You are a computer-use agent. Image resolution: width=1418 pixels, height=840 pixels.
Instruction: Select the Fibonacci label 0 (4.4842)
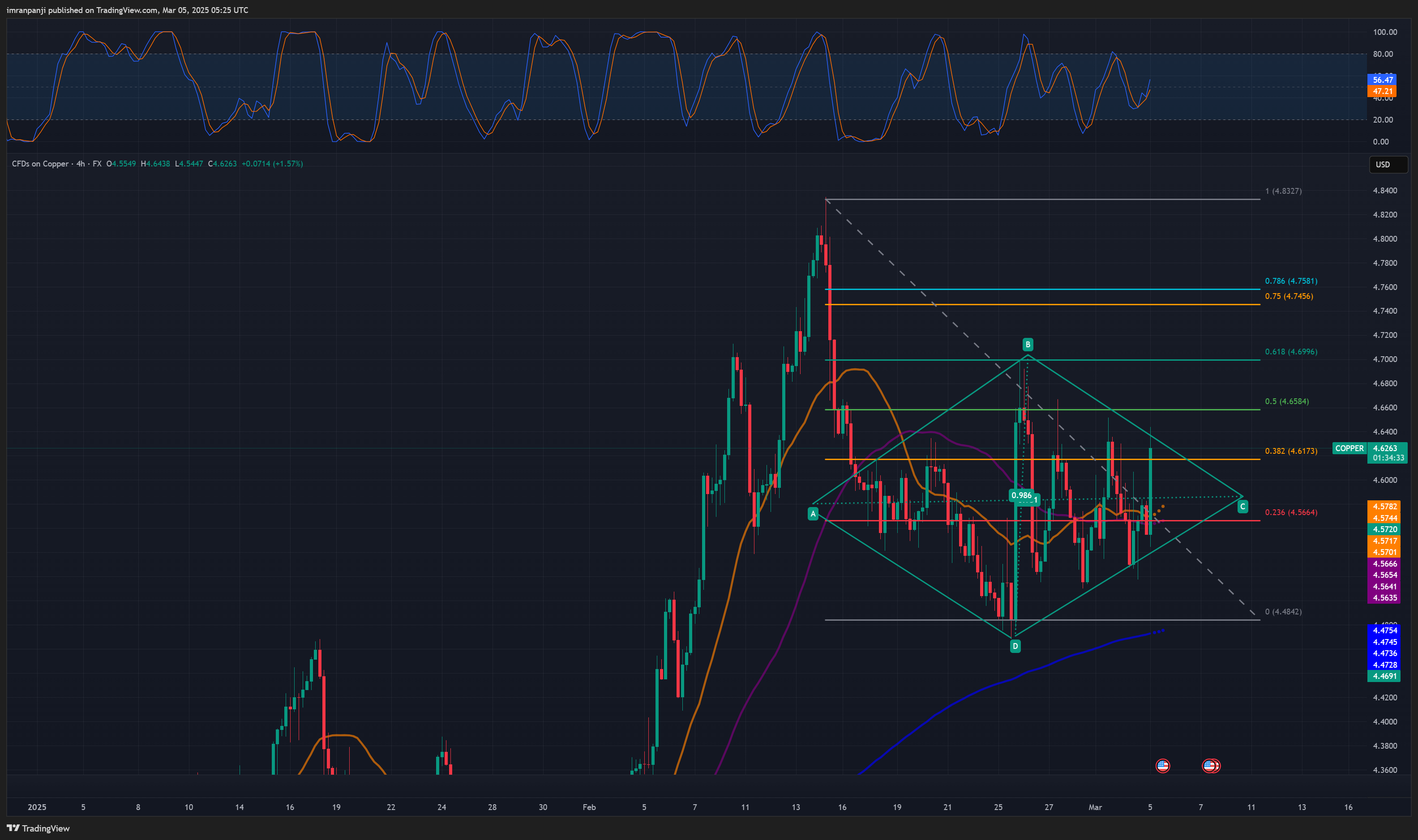1283,612
